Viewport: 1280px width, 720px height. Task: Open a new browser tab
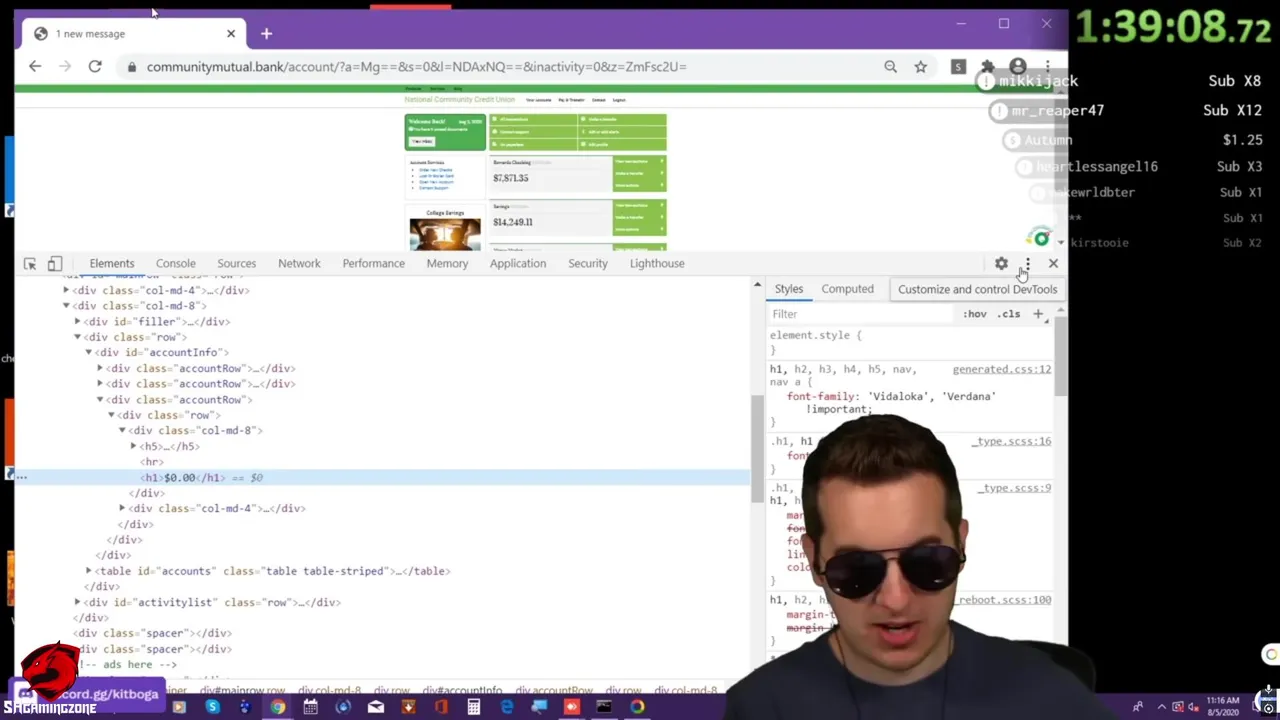point(266,34)
